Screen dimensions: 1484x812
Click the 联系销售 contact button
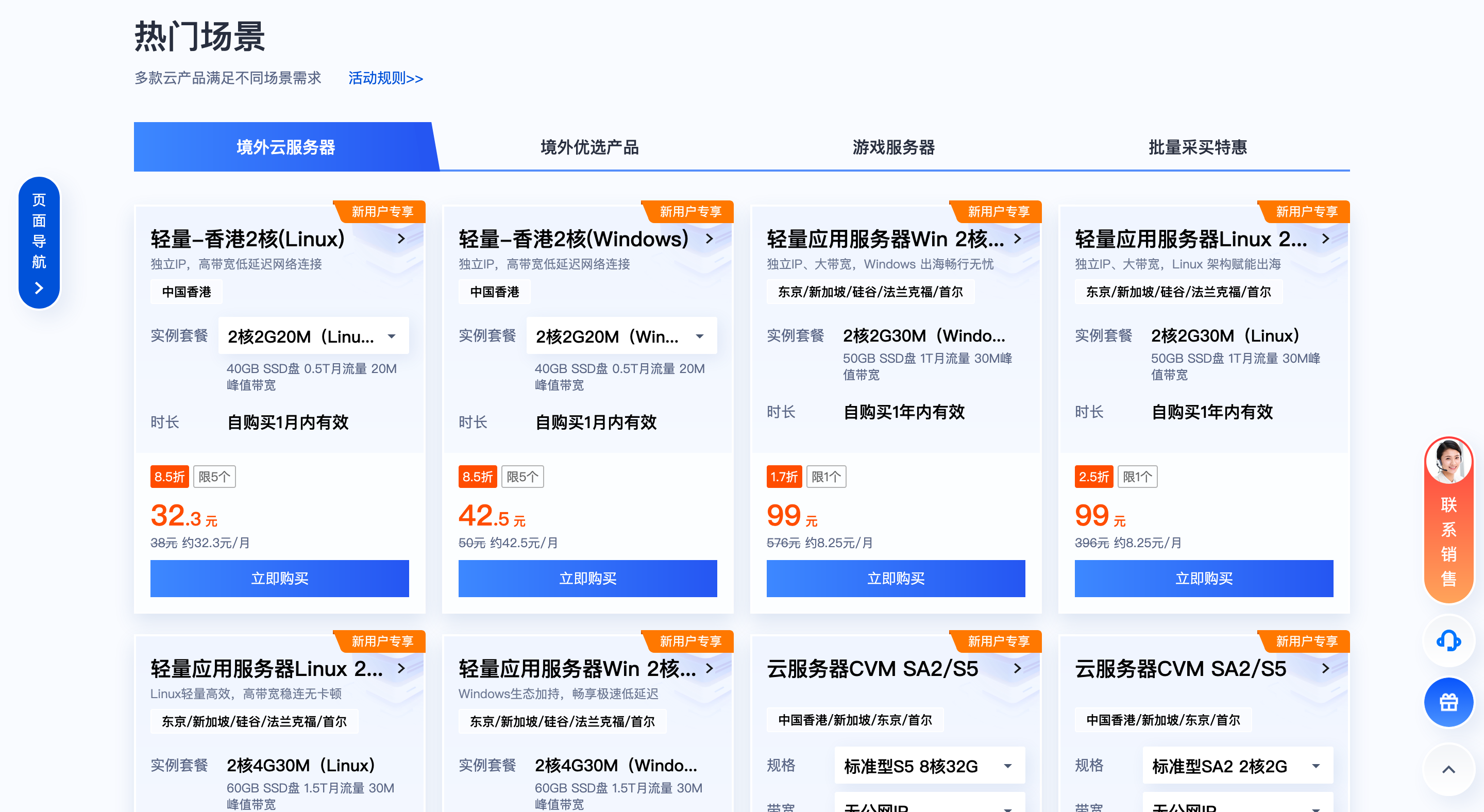[x=1448, y=520]
